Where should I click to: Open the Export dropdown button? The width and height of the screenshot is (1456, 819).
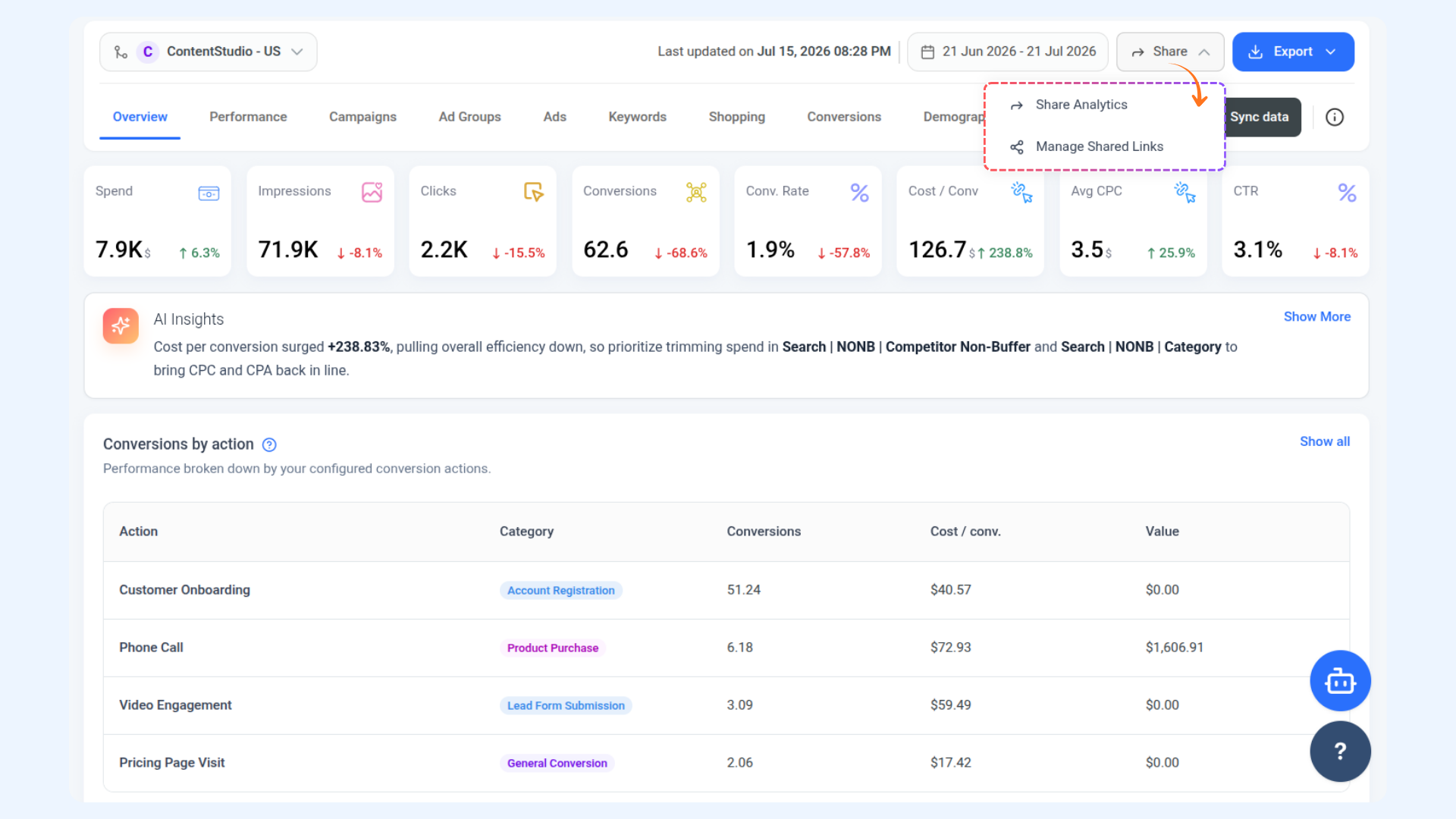1293,52
